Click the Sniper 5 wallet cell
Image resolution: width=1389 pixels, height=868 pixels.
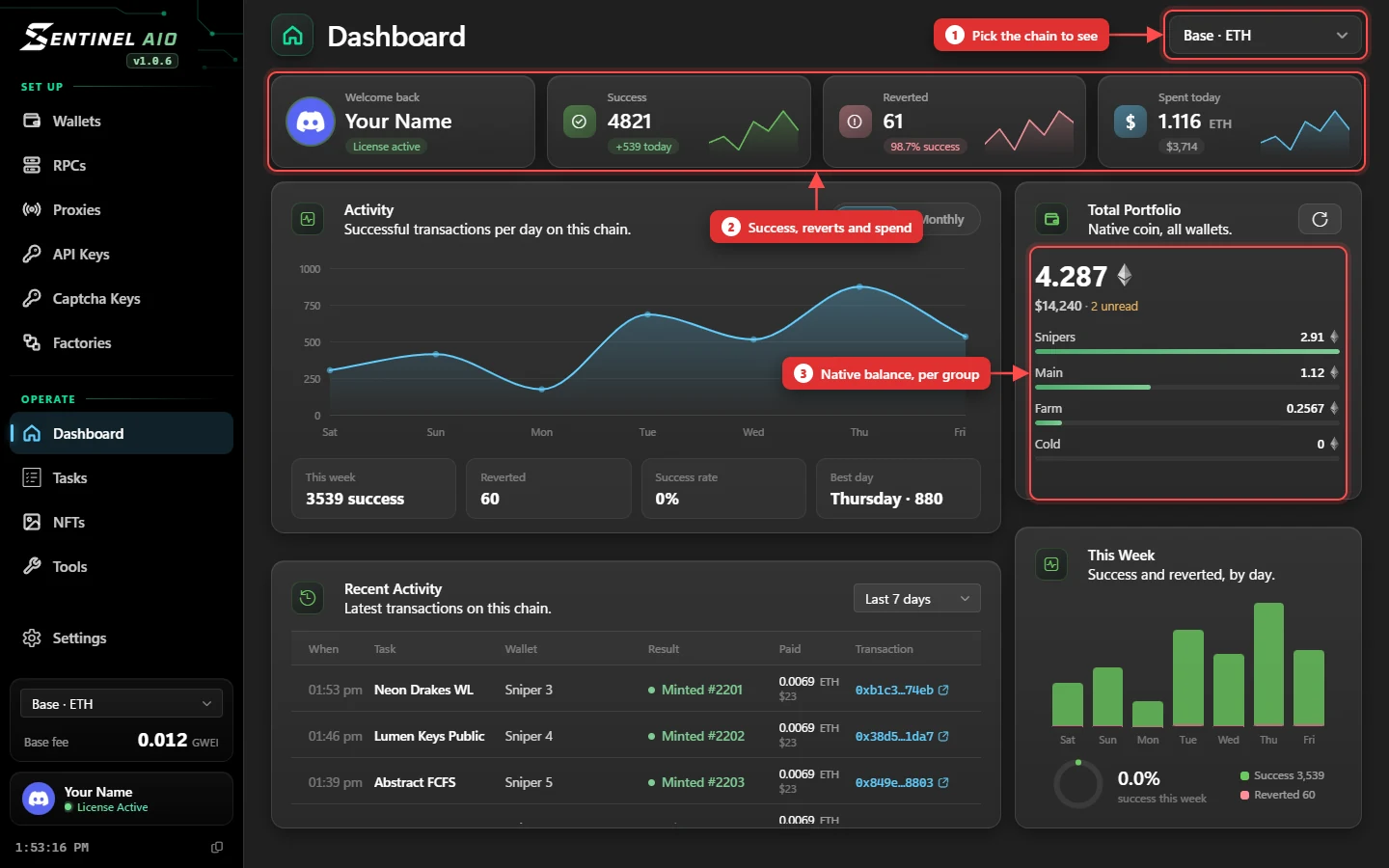tap(529, 782)
